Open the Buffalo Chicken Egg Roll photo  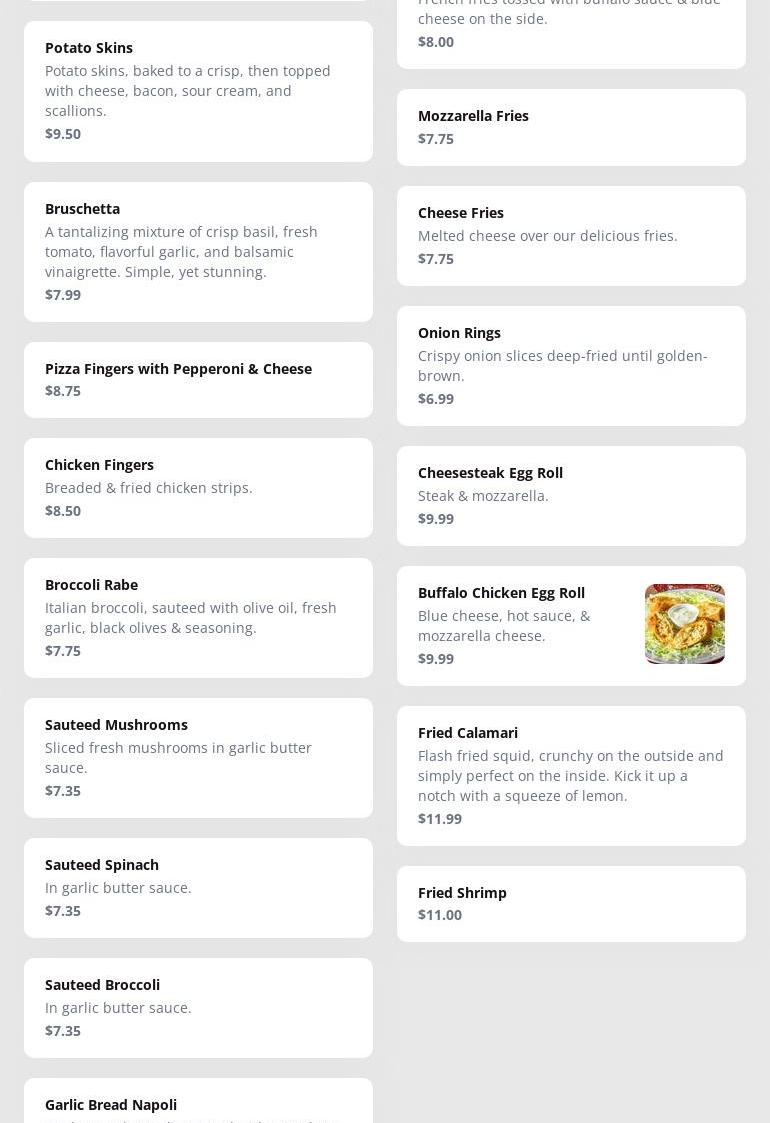tap(684, 624)
